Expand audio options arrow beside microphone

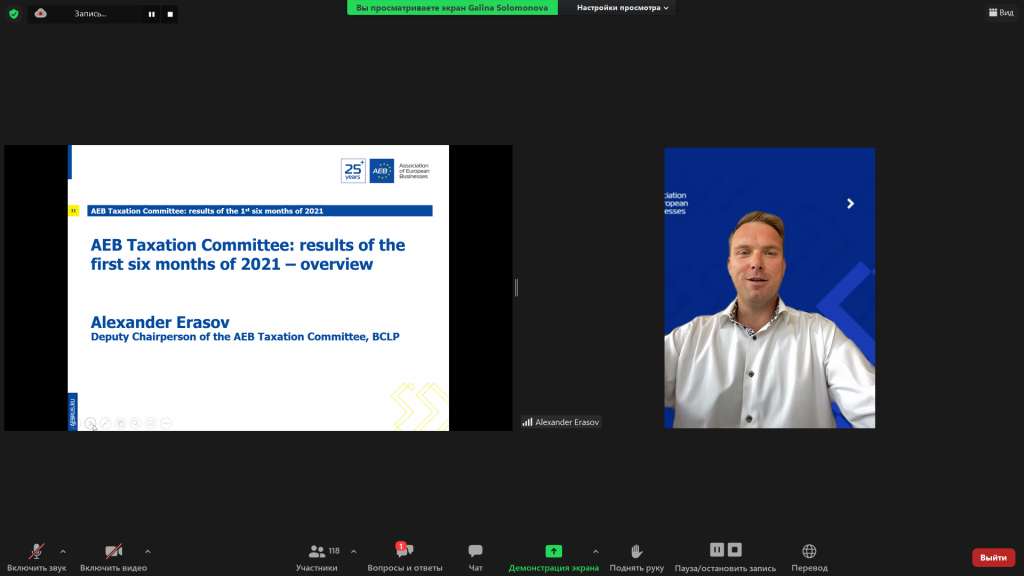63,552
